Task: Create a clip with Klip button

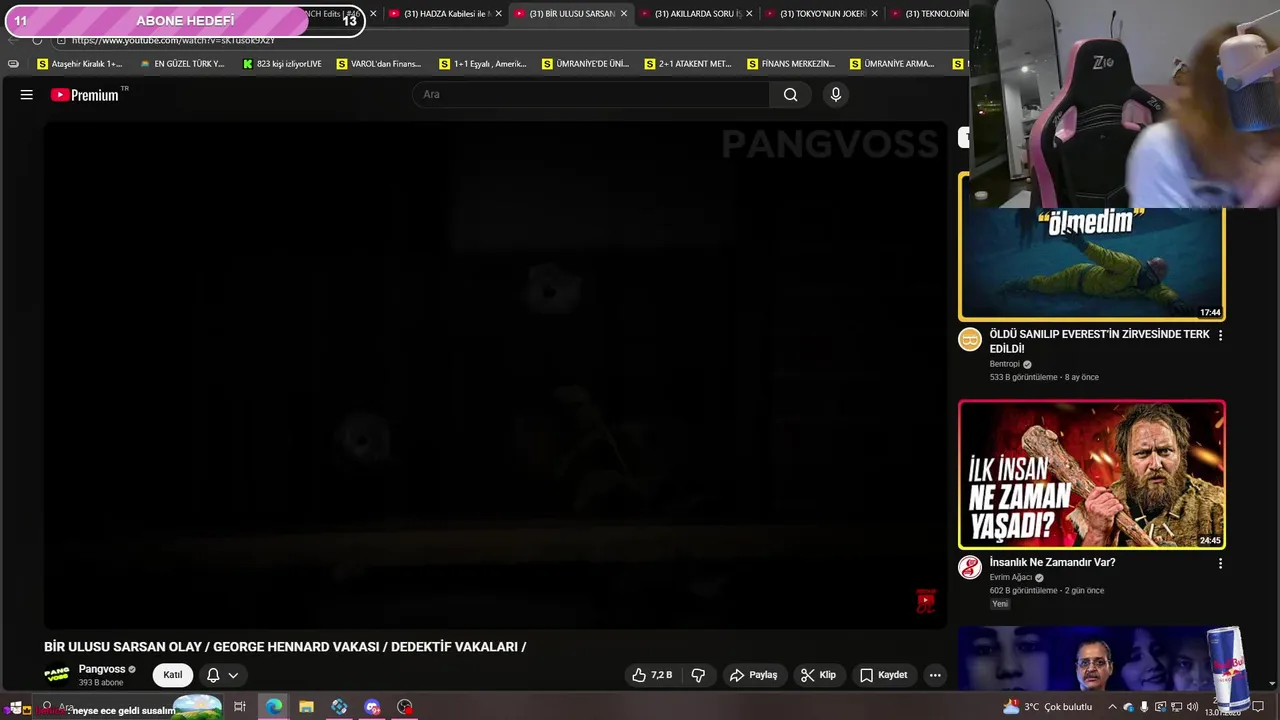Action: pyautogui.click(x=818, y=675)
